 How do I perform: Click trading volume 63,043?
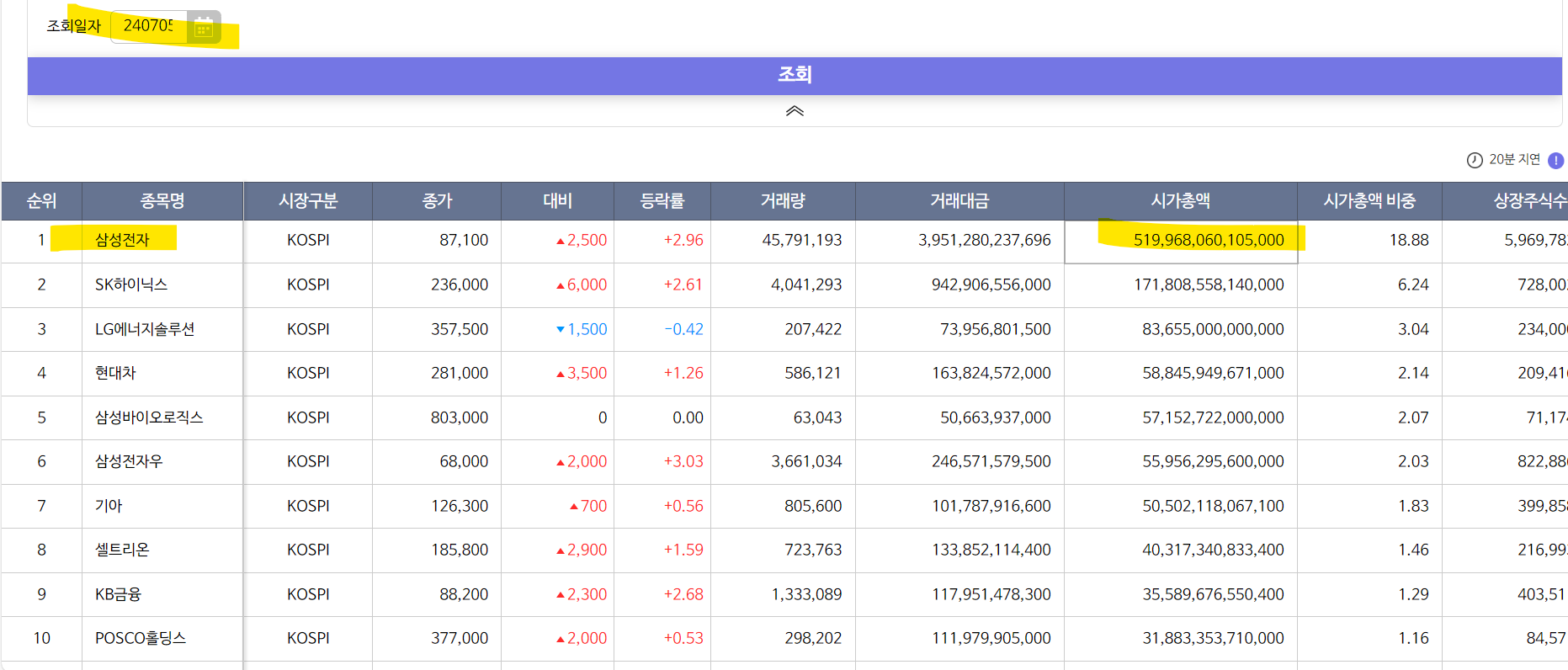point(817,417)
